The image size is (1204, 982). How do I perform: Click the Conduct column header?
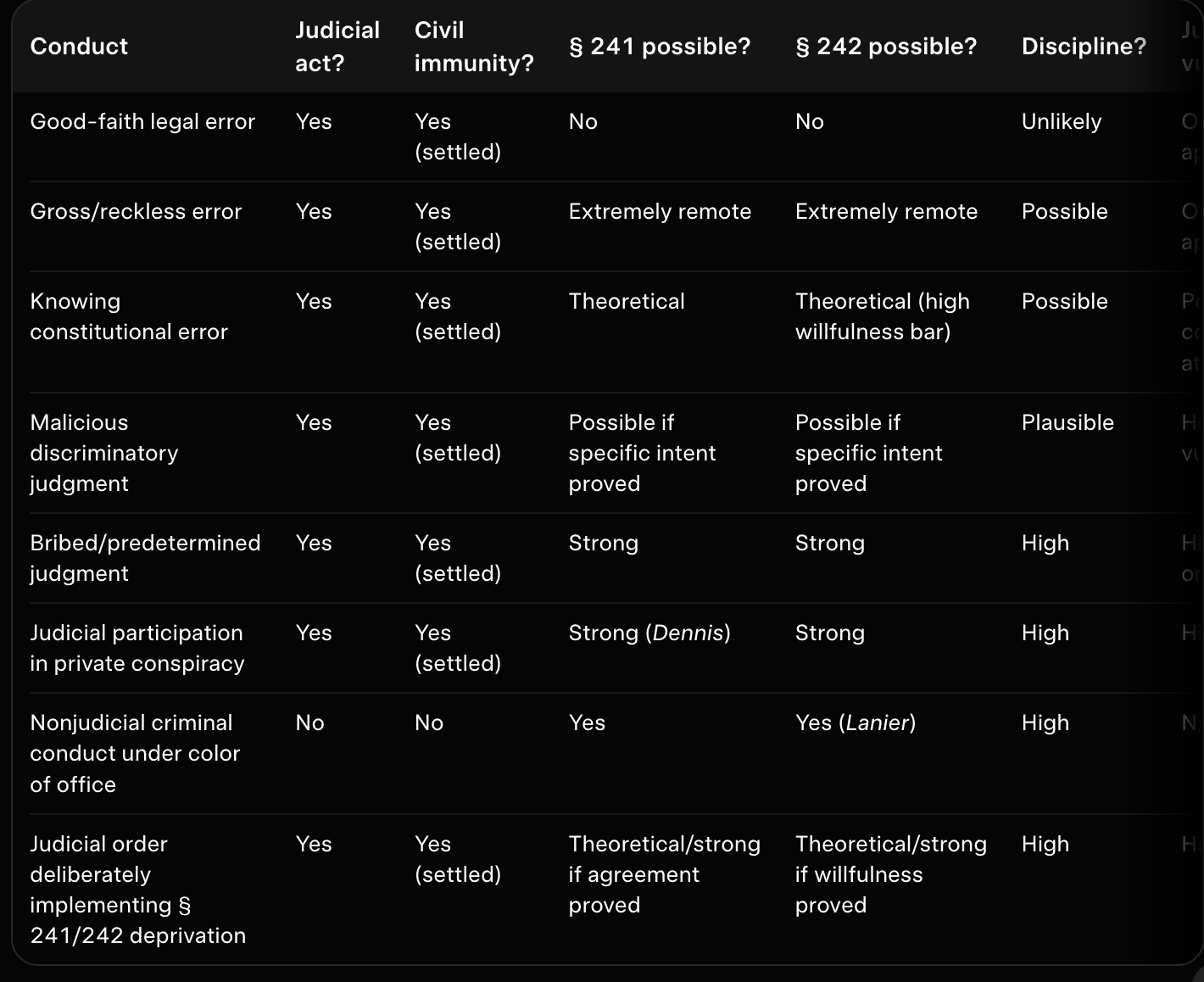(x=79, y=47)
